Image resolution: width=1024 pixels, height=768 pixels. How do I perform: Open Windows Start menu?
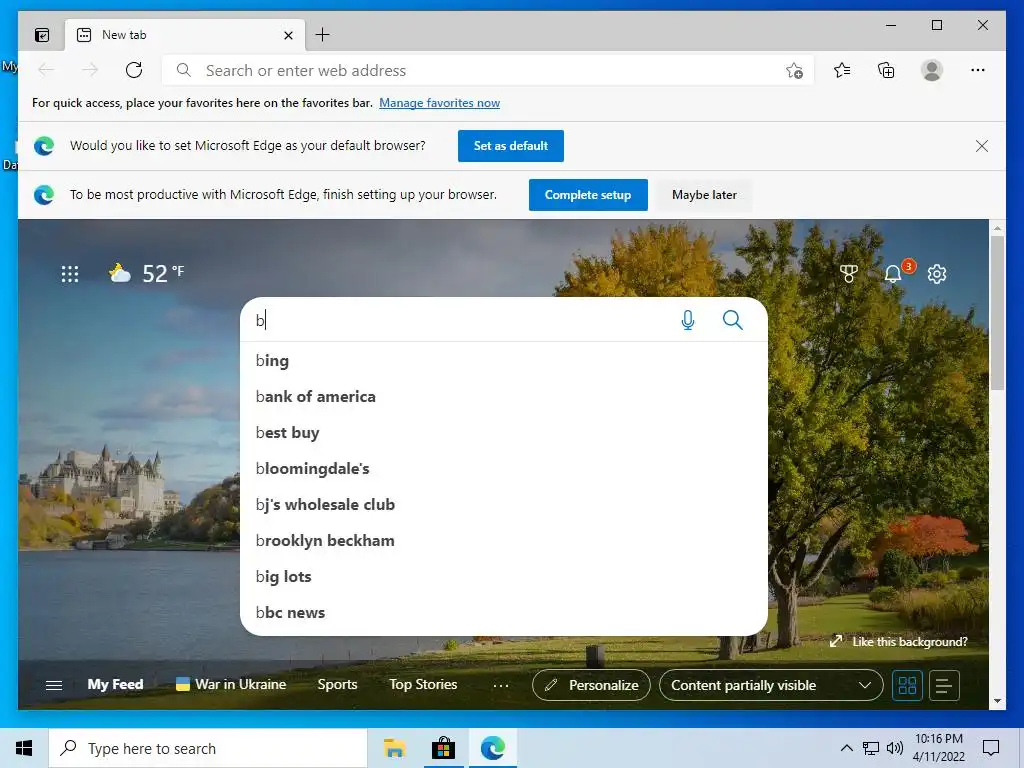24,748
